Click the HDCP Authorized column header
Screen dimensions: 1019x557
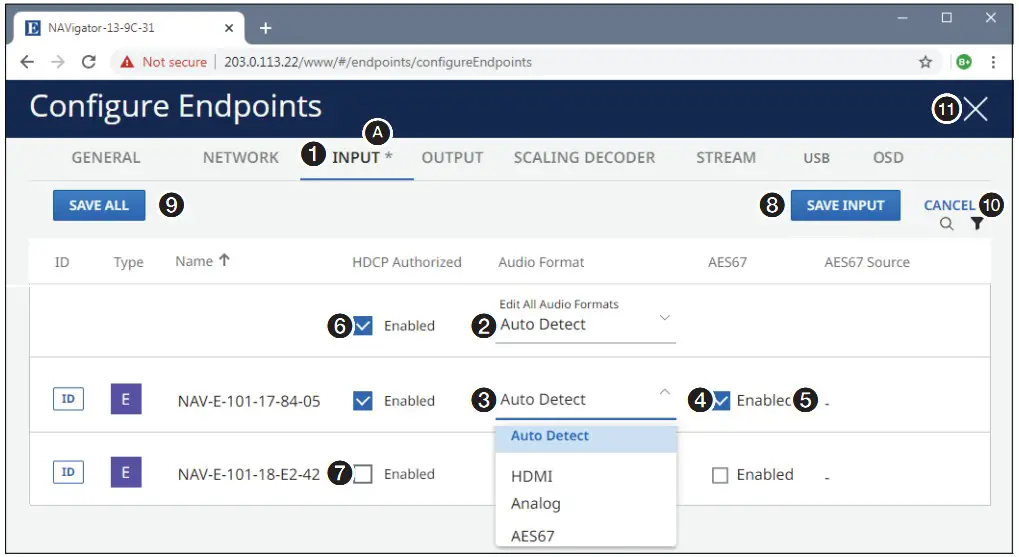[407, 262]
